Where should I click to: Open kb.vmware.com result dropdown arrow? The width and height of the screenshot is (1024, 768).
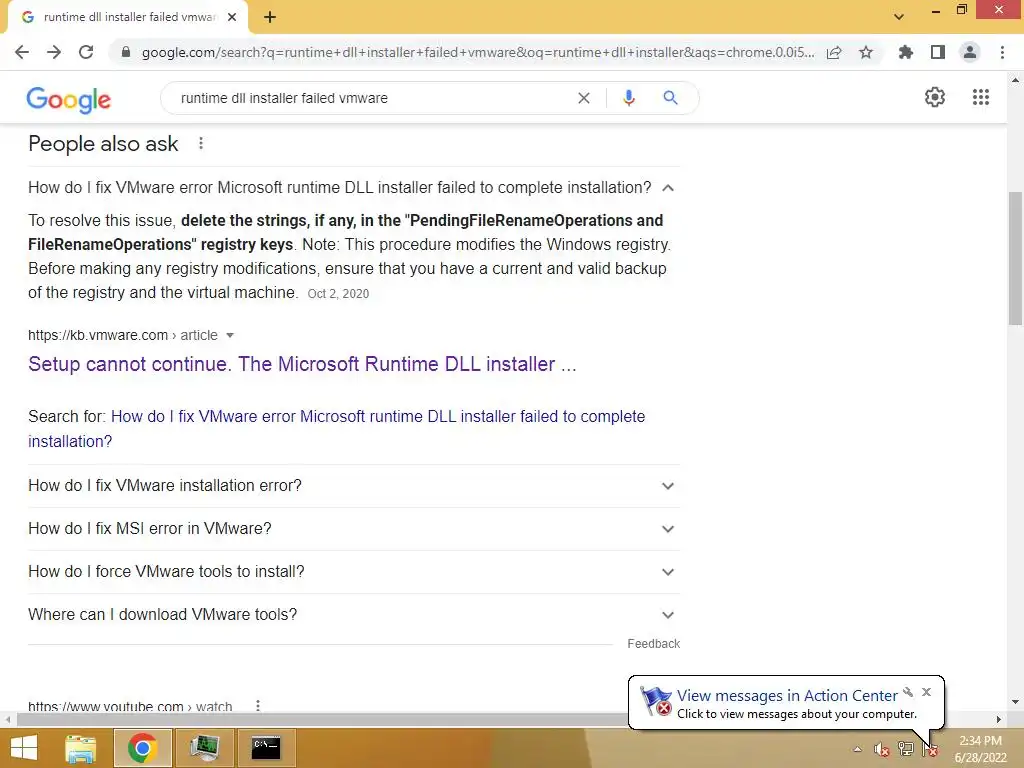[x=230, y=336]
